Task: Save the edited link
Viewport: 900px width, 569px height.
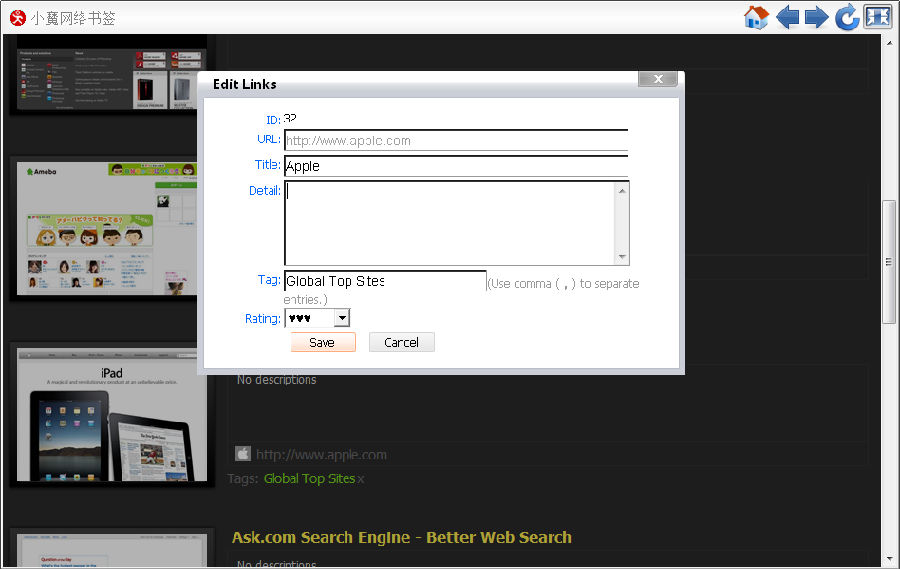Action: pos(322,342)
